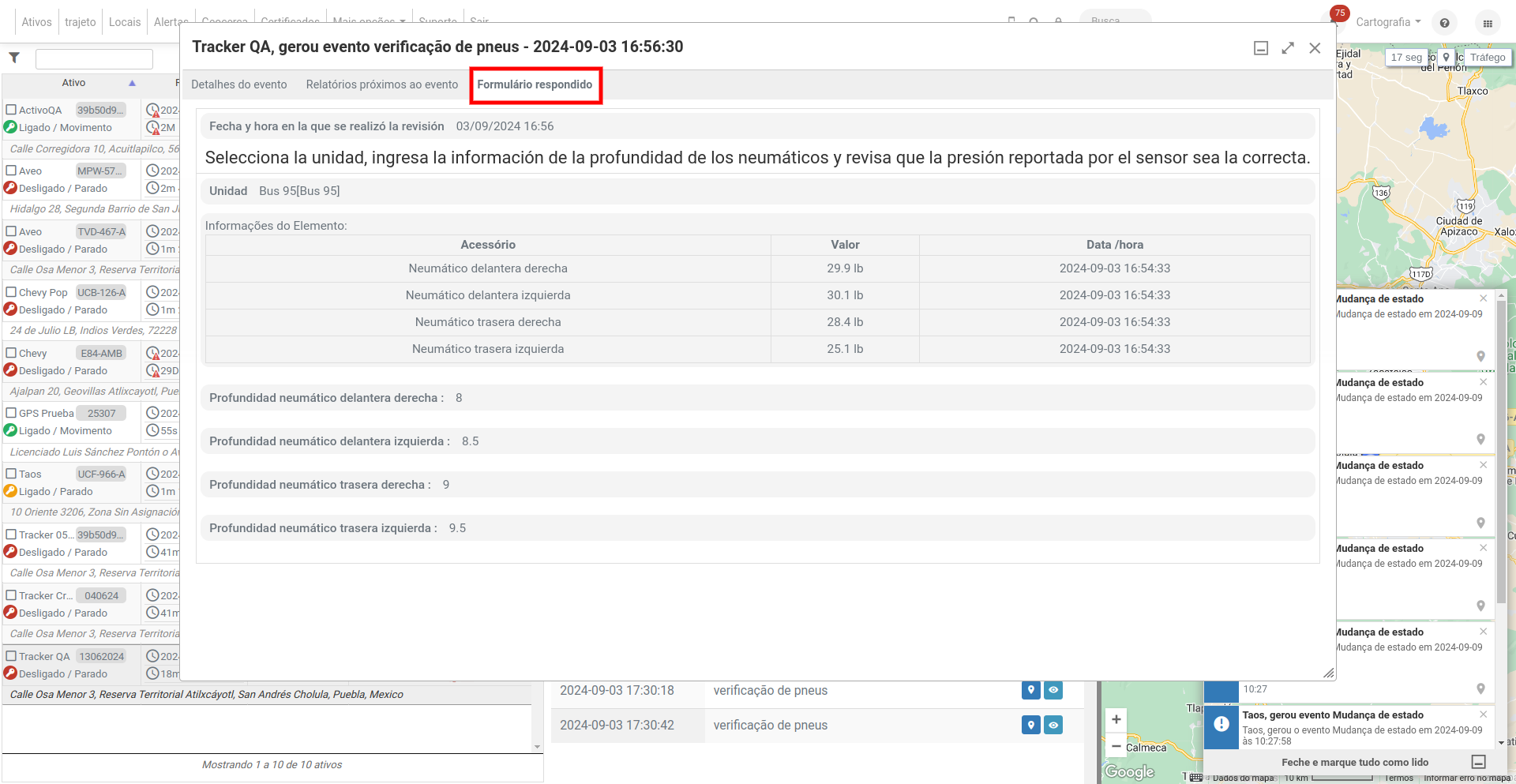Collapse notifications panel using the minimize icon
Screen dimensions: 1516x784
tap(1479, 762)
